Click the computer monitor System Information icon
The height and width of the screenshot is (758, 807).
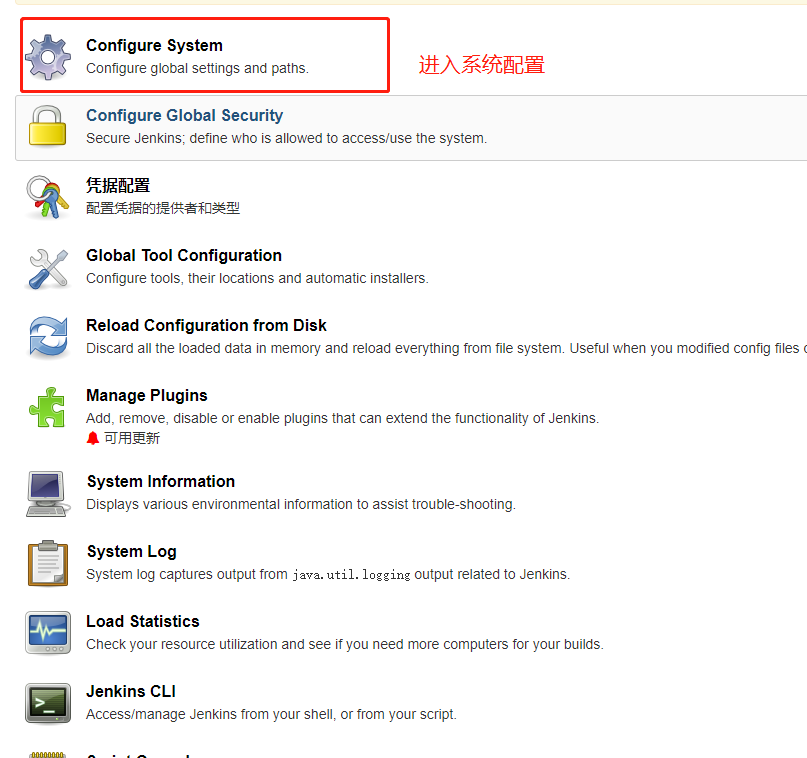(x=47, y=493)
